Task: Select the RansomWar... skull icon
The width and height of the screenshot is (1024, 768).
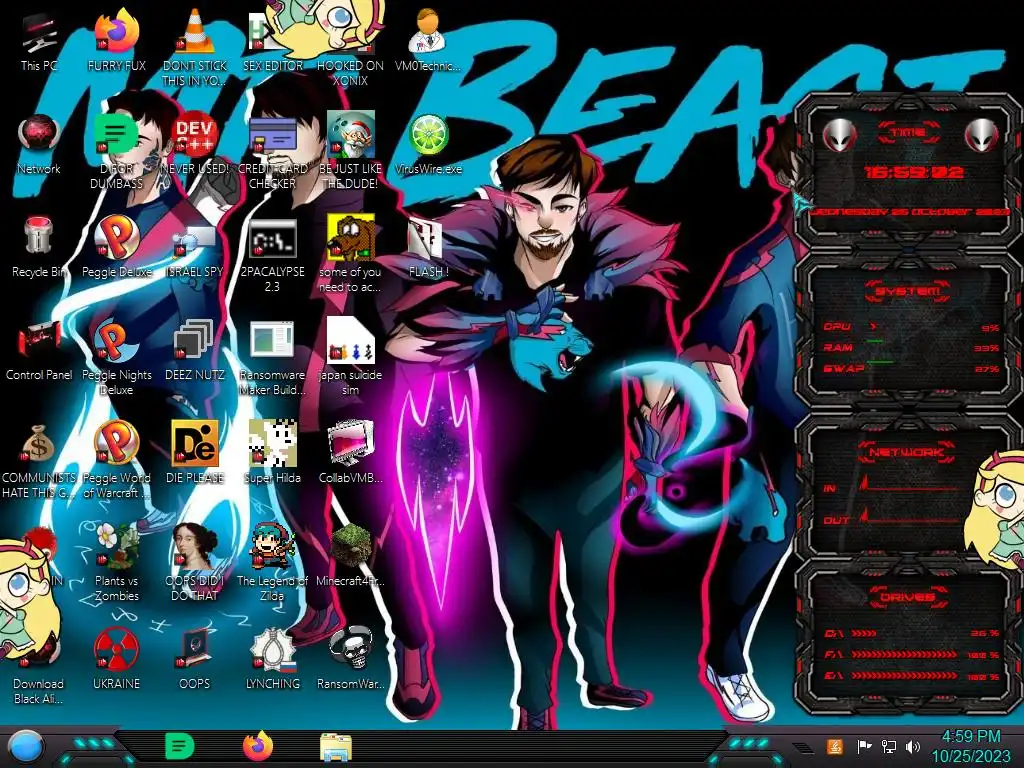Action: [350, 660]
